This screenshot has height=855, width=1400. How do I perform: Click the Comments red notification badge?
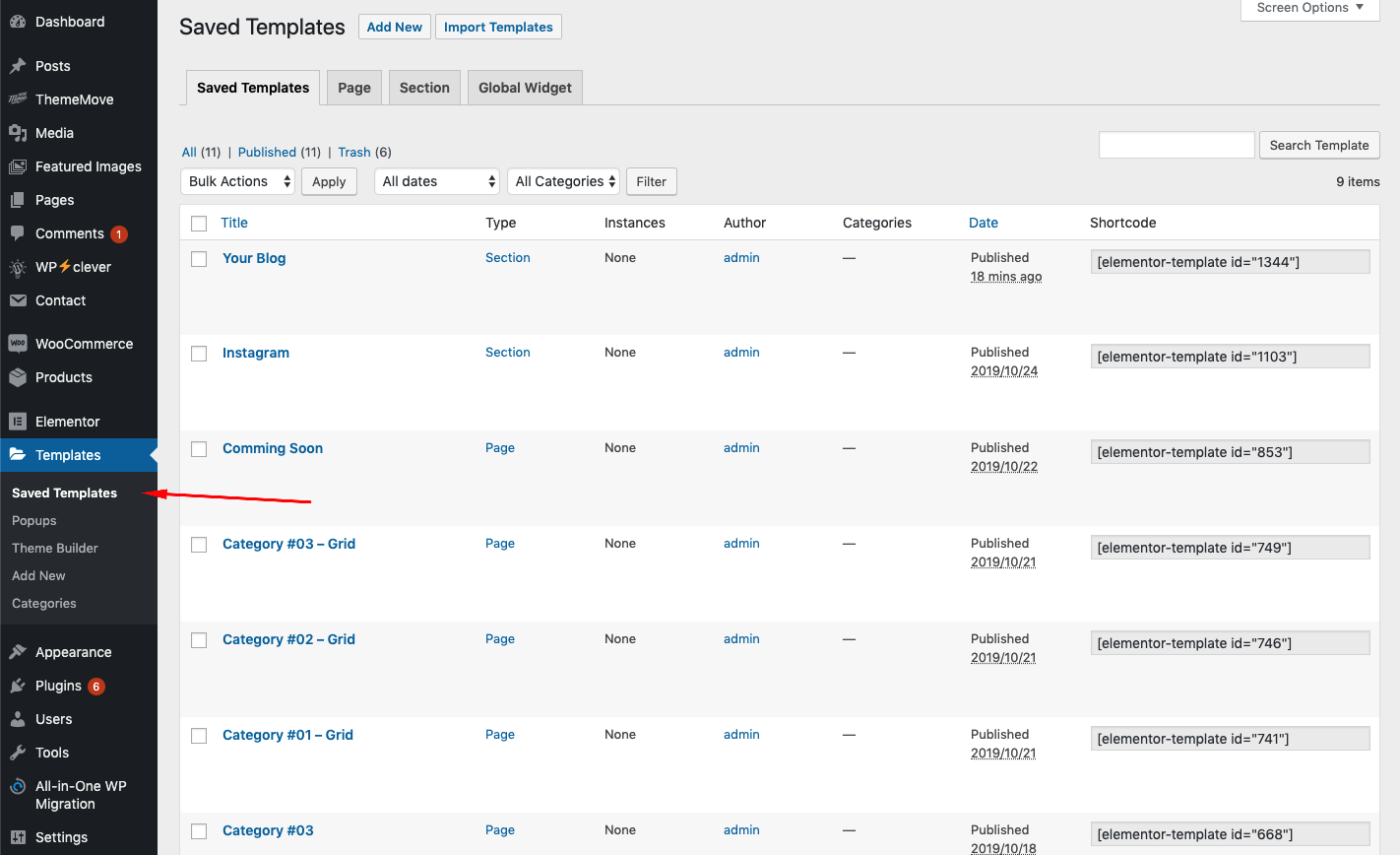pos(119,234)
